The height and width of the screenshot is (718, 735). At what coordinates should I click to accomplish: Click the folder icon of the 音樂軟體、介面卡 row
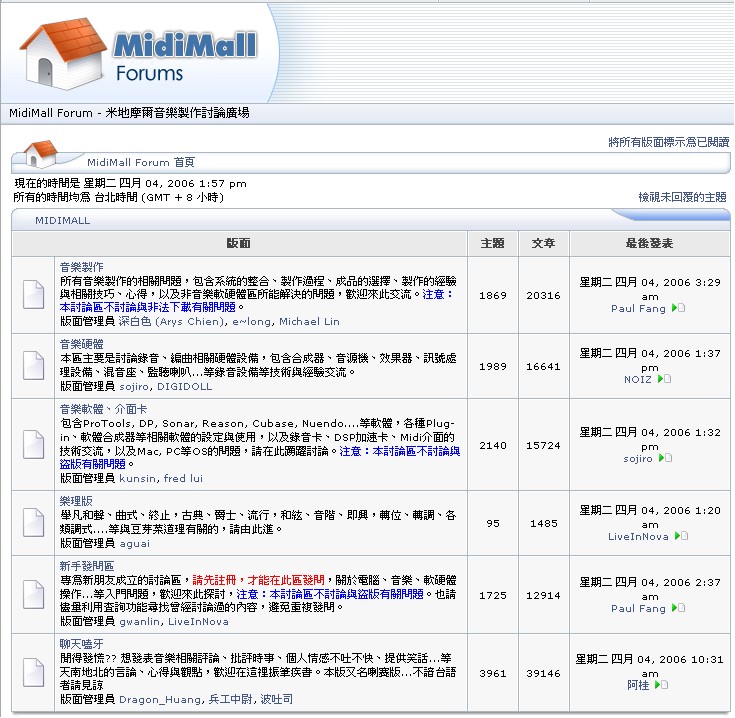pos(33,444)
